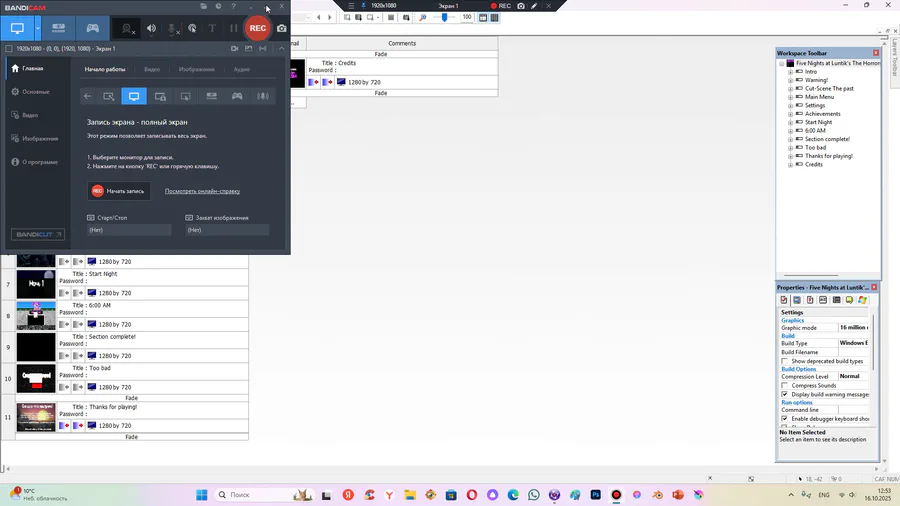Screen dimensions: 900x506
Task: Click storyboard zoom magnifier icon
Action: click(423, 18)
